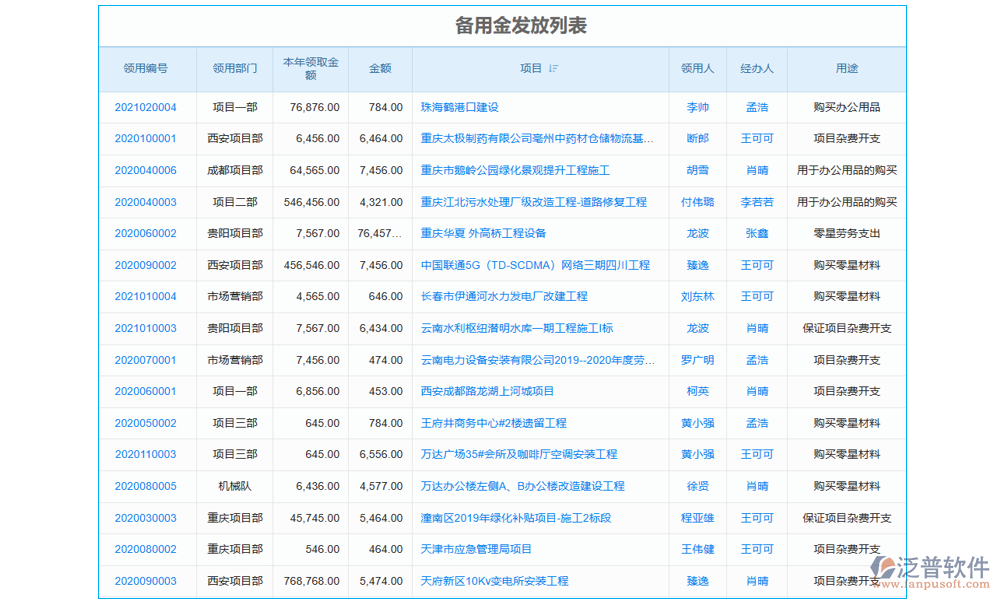Open voucher number 2020080005 for 机械队
This screenshot has width=1000, height=600.
147,486
